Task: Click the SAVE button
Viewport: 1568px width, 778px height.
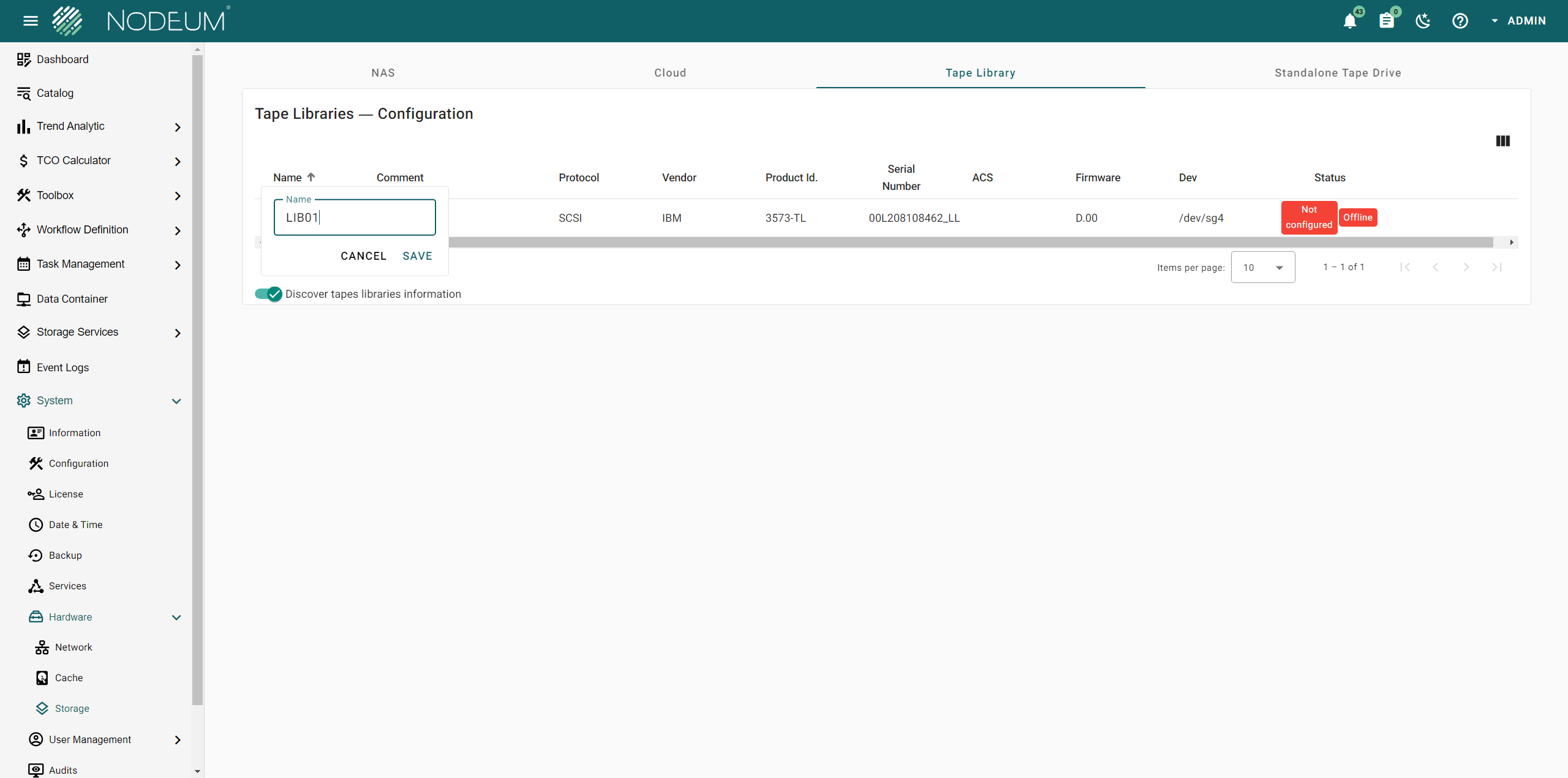Action: click(417, 256)
